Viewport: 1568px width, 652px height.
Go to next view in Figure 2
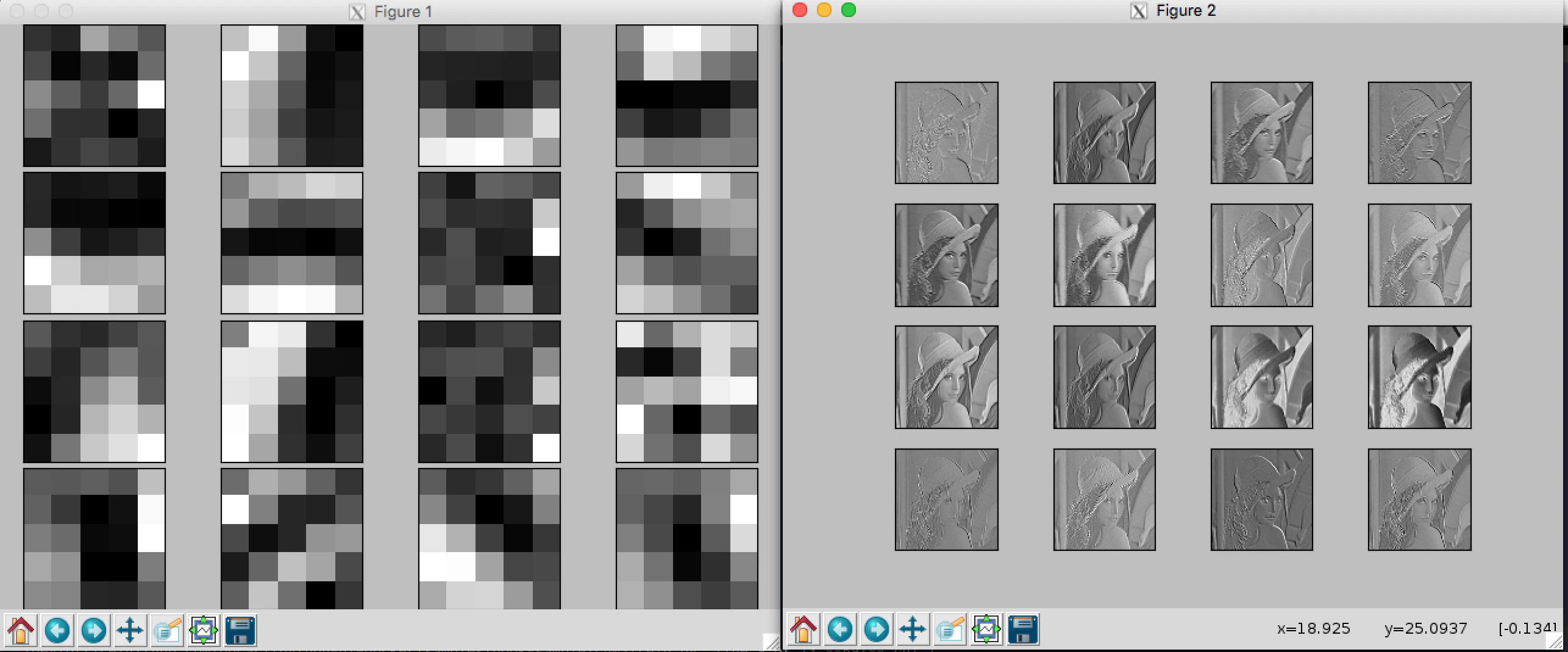(x=877, y=629)
